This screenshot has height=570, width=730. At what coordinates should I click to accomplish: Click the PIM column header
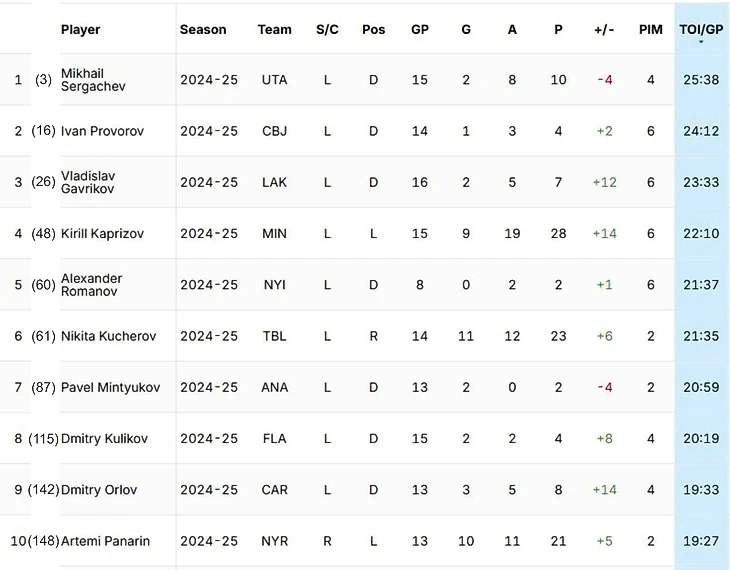651,30
